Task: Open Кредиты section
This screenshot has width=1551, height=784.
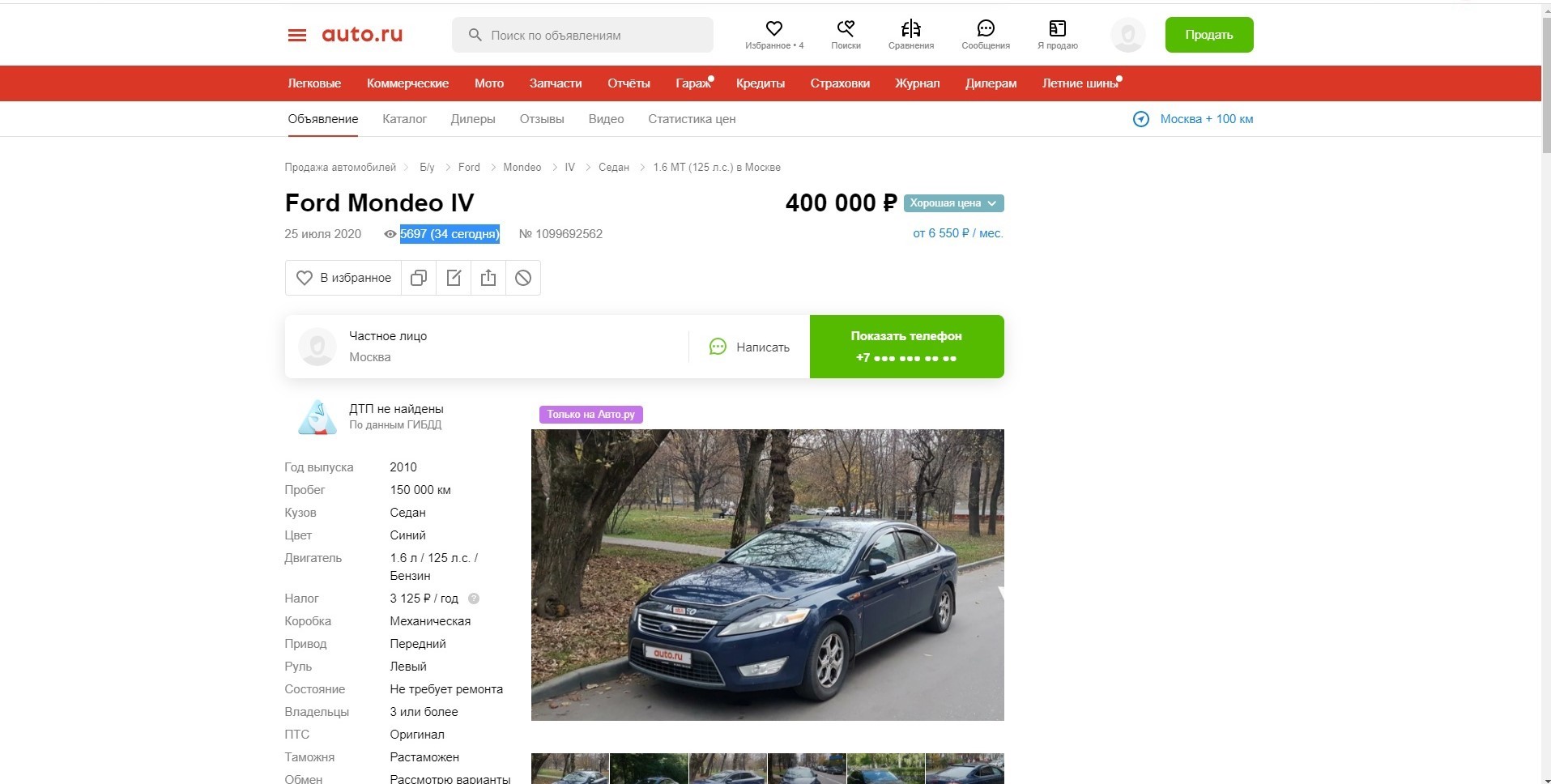Action: pyautogui.click(x=761, y=83)
